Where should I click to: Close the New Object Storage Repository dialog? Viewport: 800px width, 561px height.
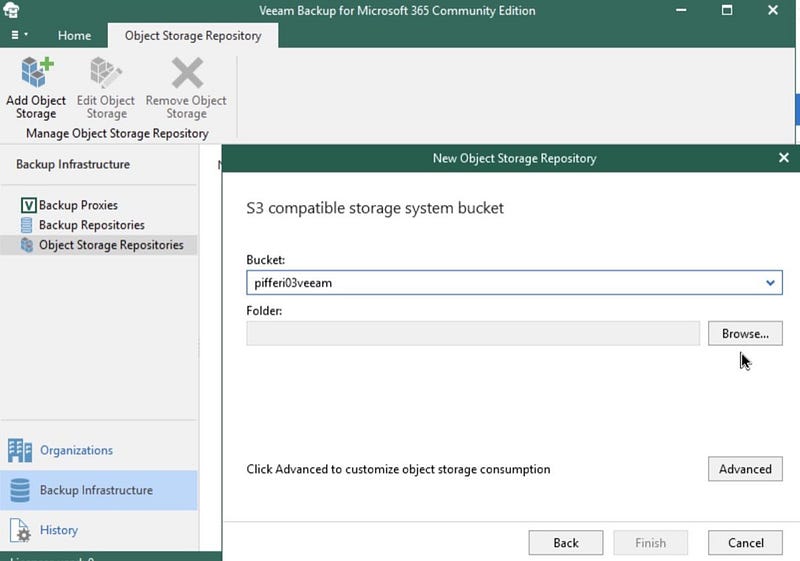(784, 158)
